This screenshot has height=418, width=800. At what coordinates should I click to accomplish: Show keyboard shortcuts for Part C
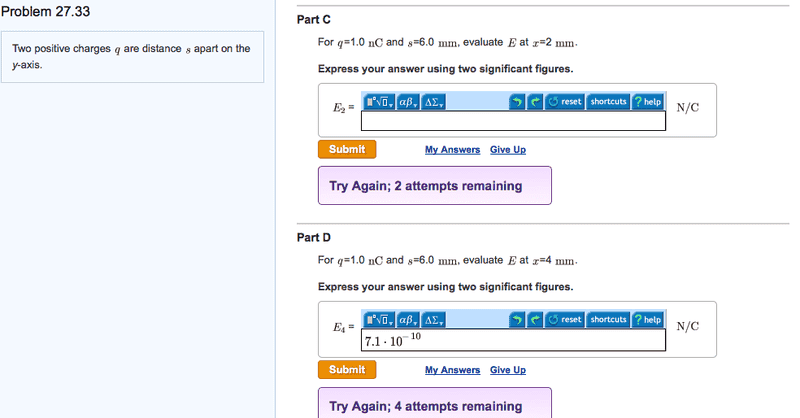click(608, 102)
